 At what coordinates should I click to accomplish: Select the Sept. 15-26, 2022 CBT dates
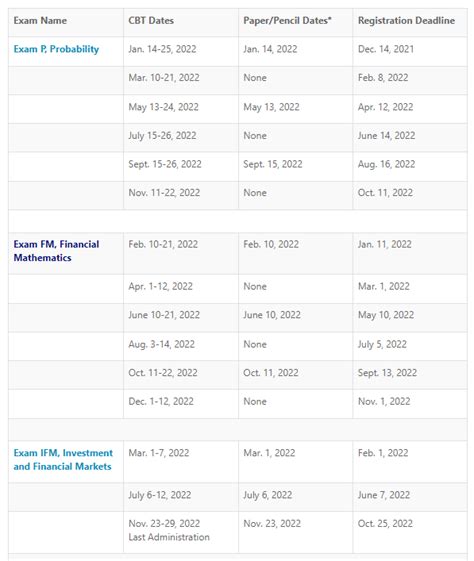click(x=165, y=164)
